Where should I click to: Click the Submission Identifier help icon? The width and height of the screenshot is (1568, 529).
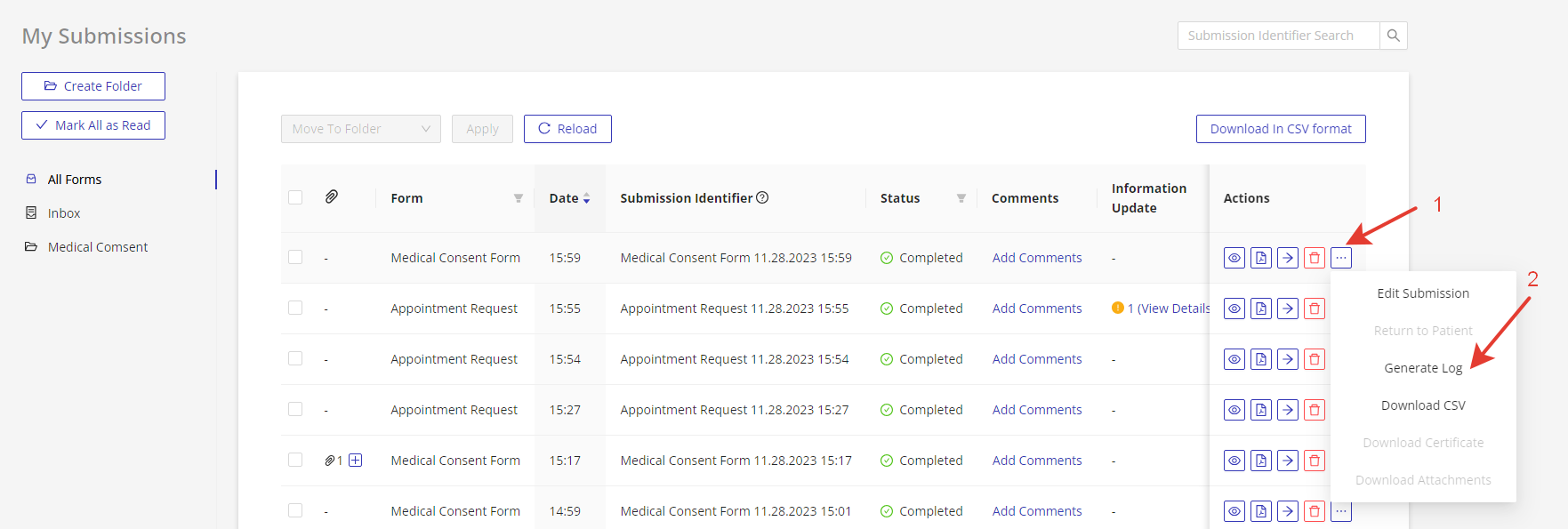click(762, 197)
